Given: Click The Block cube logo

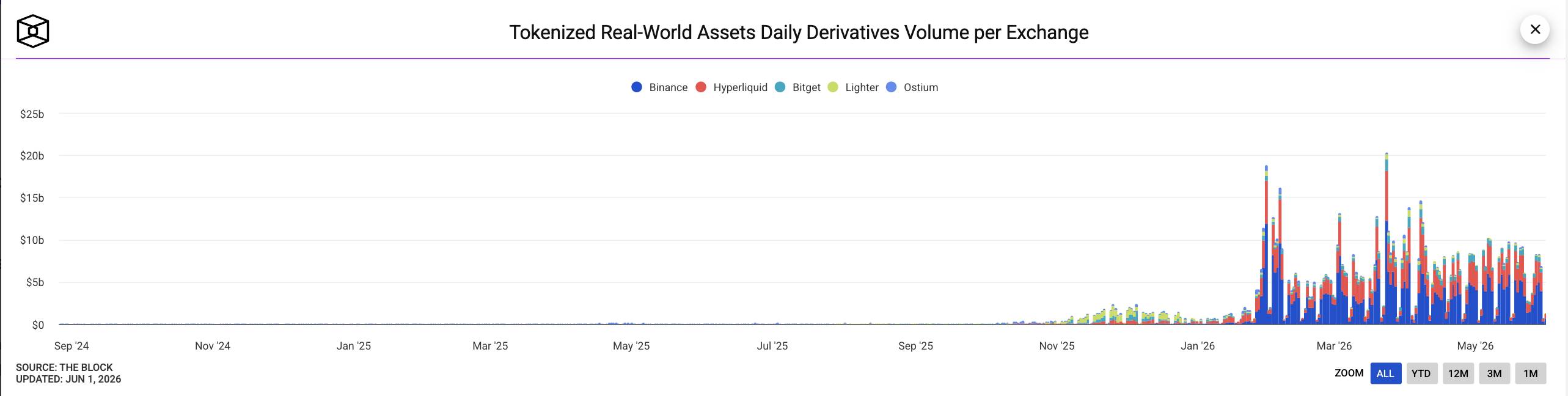Looking at the screenshot, I should (x=32, y=31).
